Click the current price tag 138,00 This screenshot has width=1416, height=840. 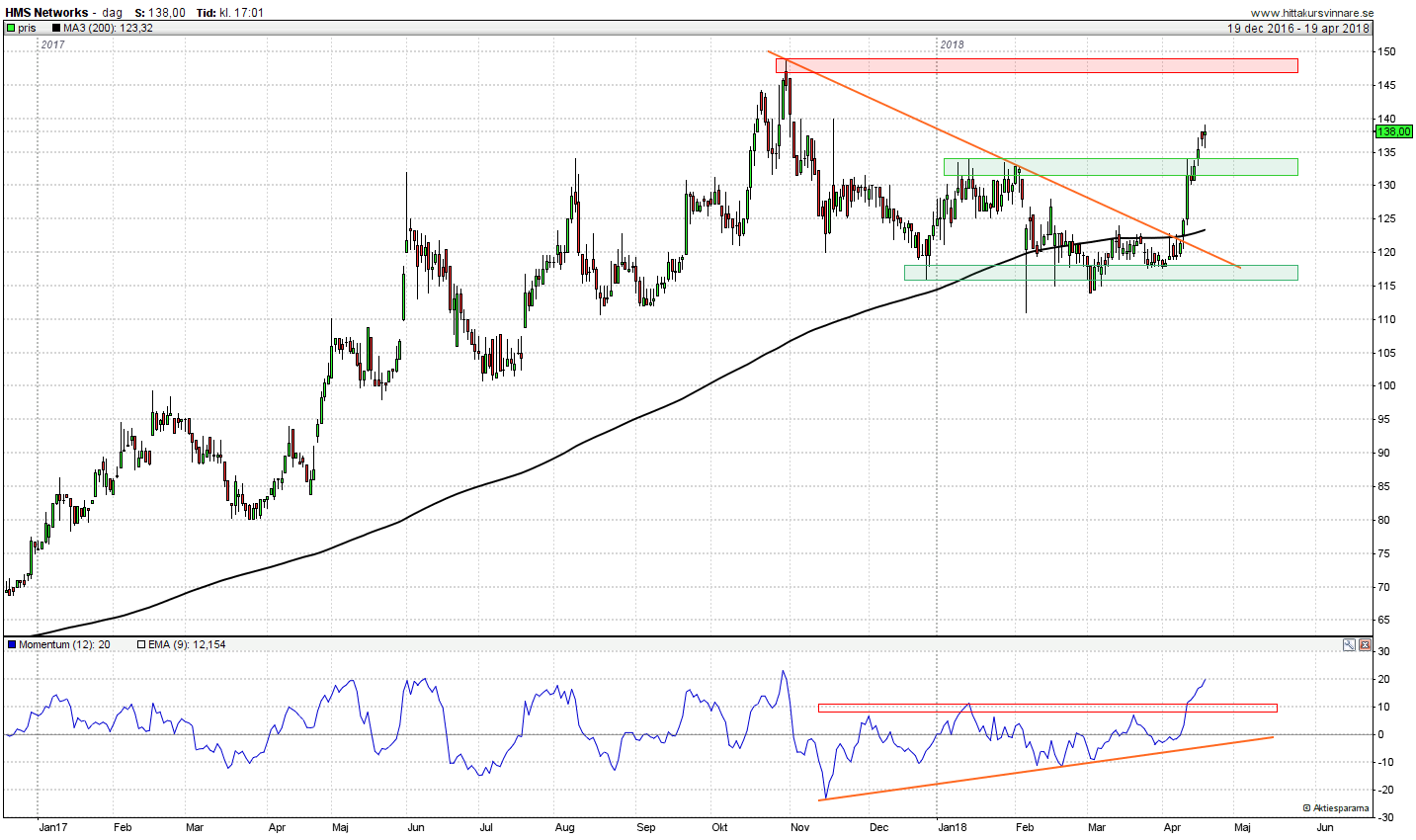tap(1392, 131)
